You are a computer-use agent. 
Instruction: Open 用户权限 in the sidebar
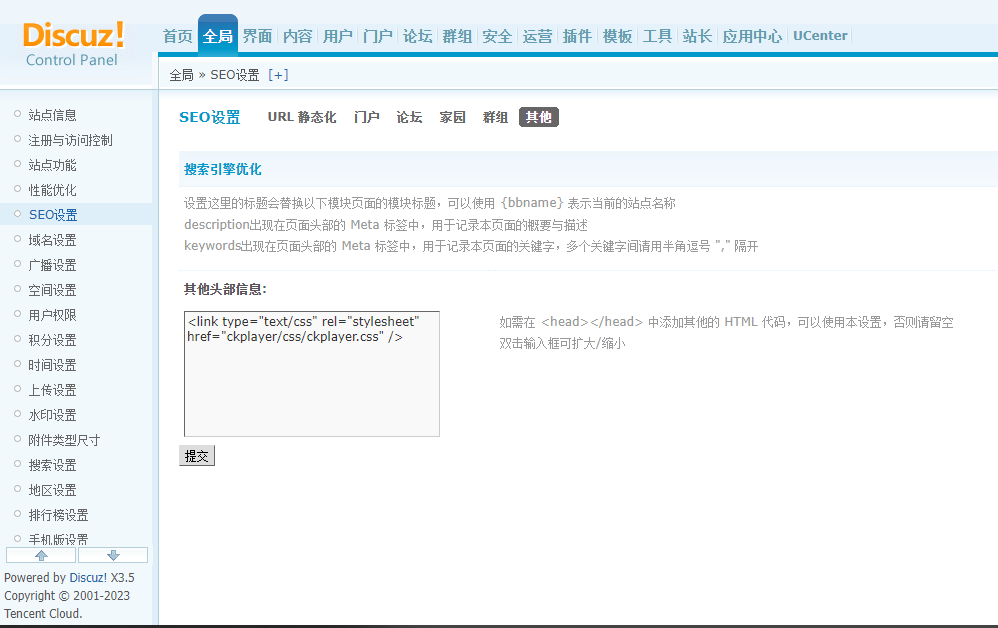52,315
